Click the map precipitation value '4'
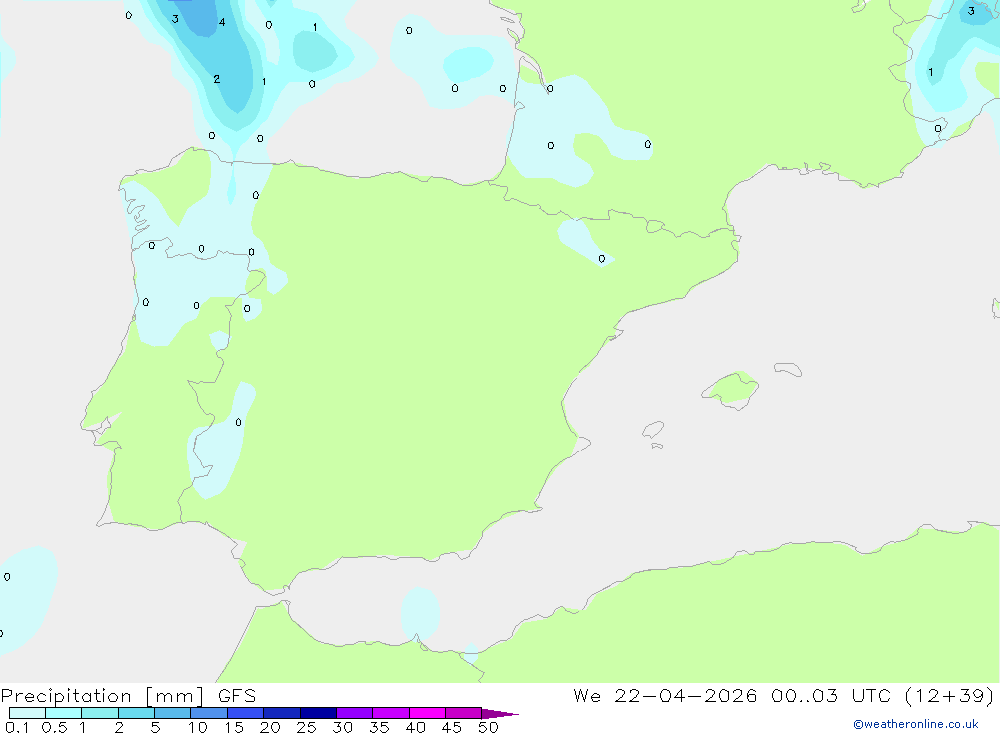 222,22
